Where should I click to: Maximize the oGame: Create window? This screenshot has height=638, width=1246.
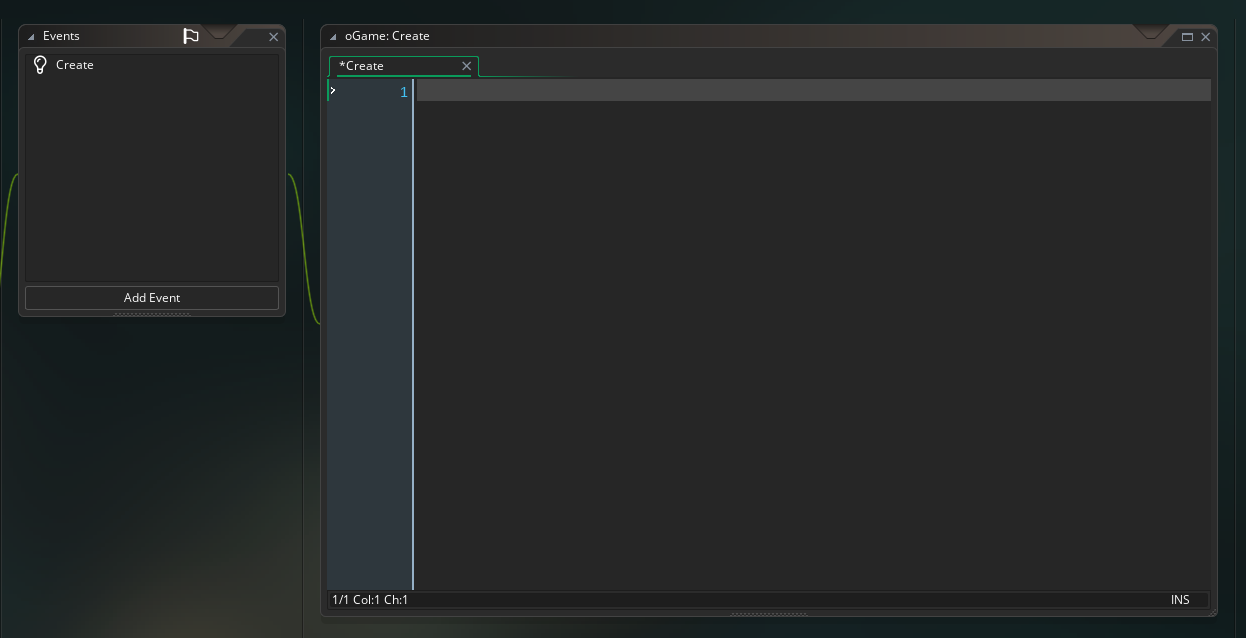[x=1188, y=37]
